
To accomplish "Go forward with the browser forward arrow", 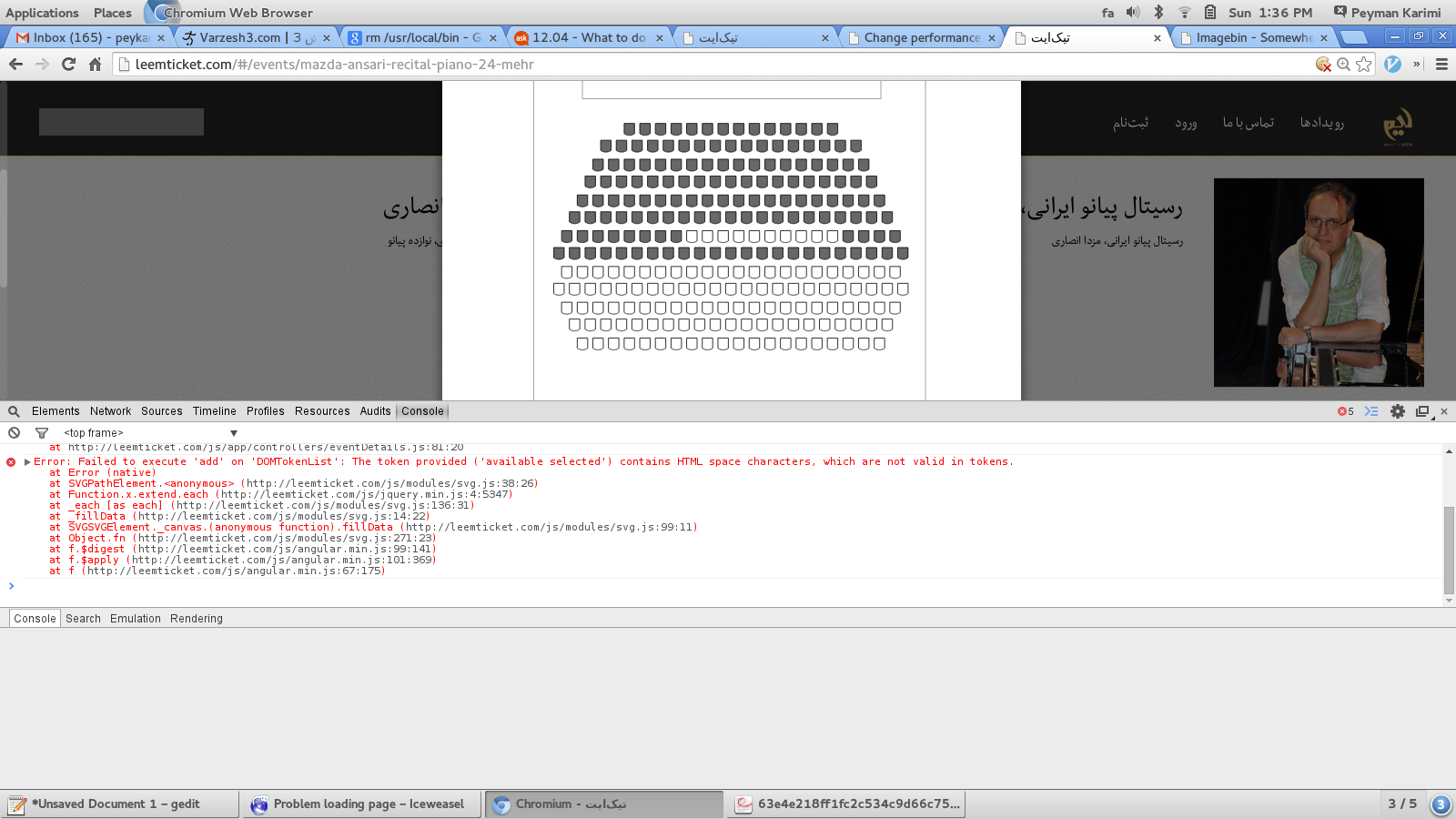I will [x=42, y=65].
